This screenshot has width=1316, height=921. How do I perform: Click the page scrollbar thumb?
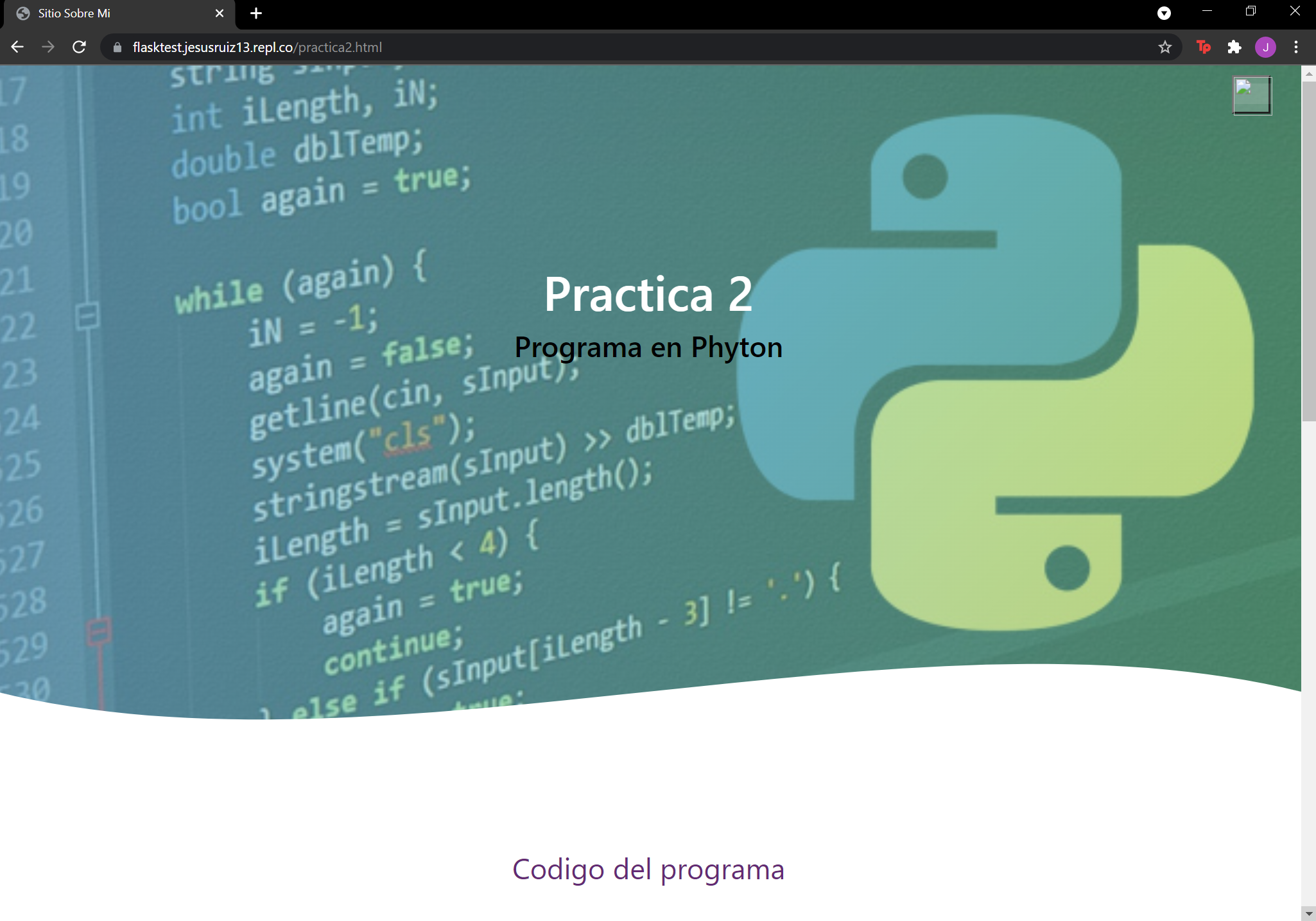pyautogui.click(x=1308, y=250)
